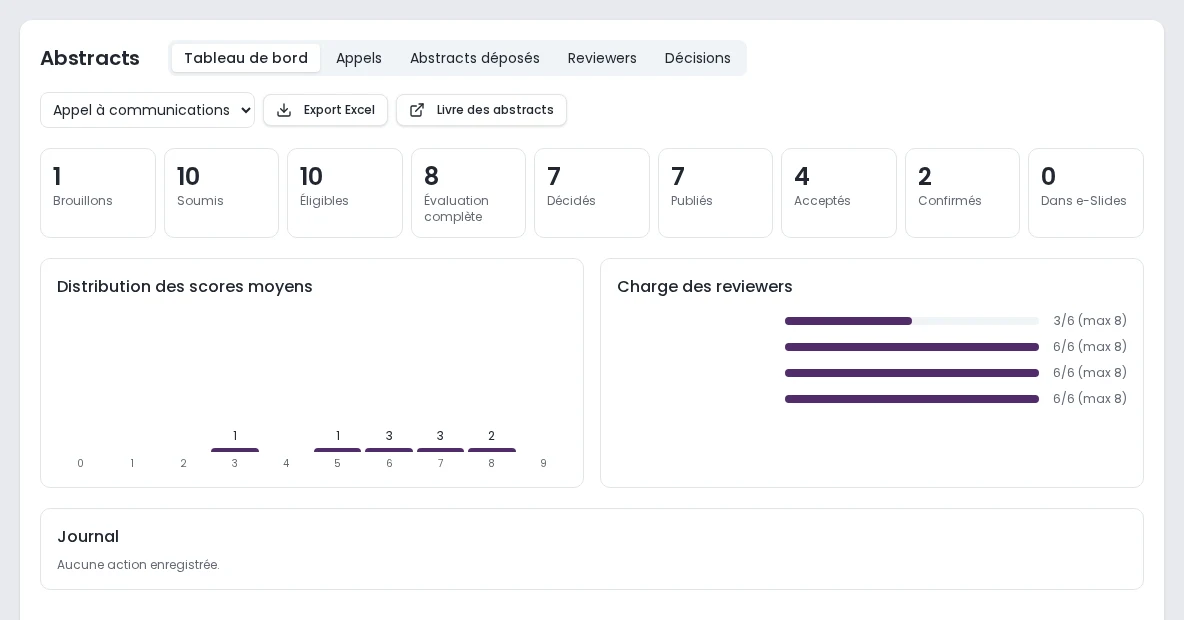Click the score 6 bar in distribution chart

pyautogui.click(x=389, y=450)
